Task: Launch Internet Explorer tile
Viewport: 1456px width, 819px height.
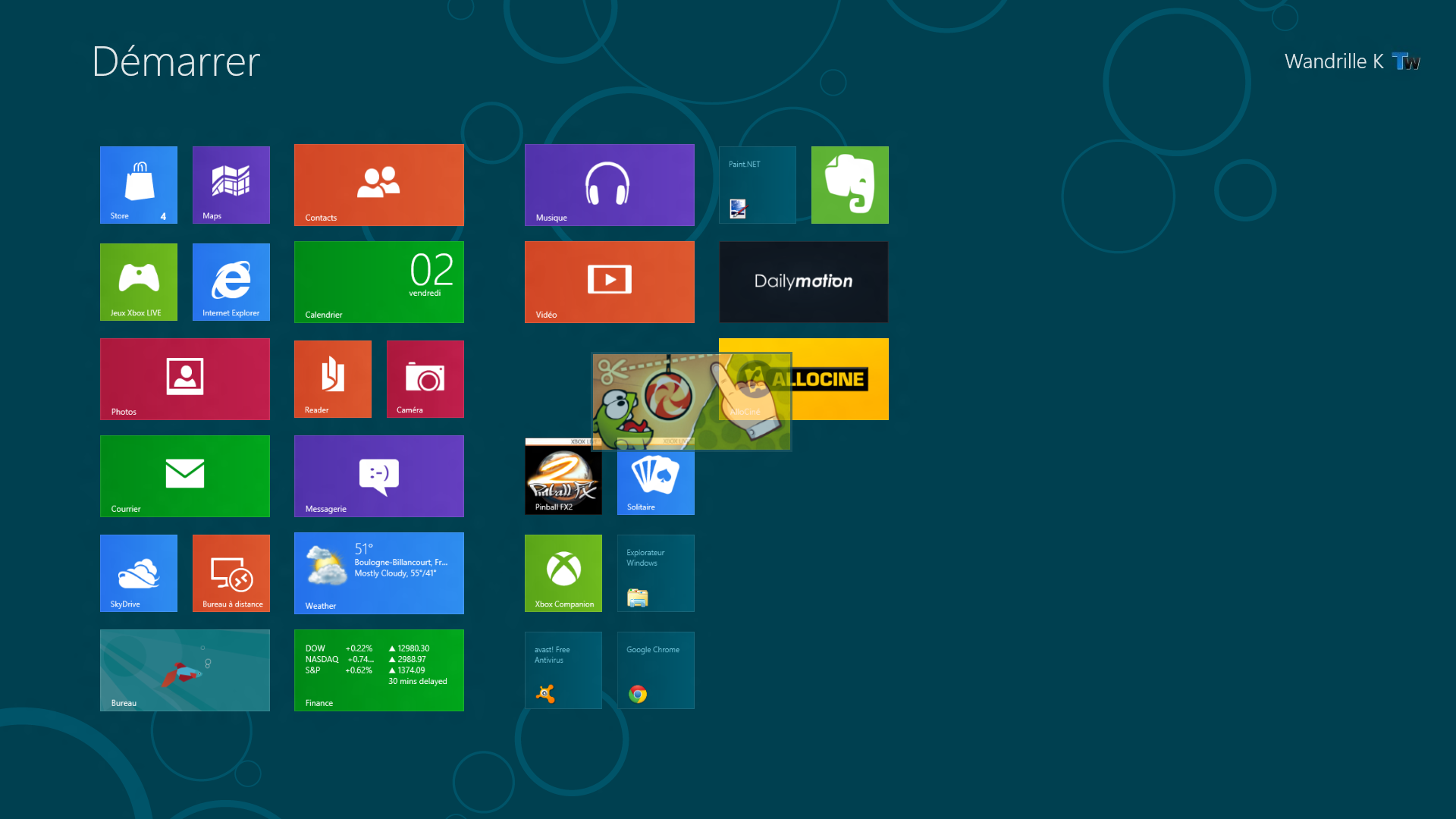Action: 231,282
